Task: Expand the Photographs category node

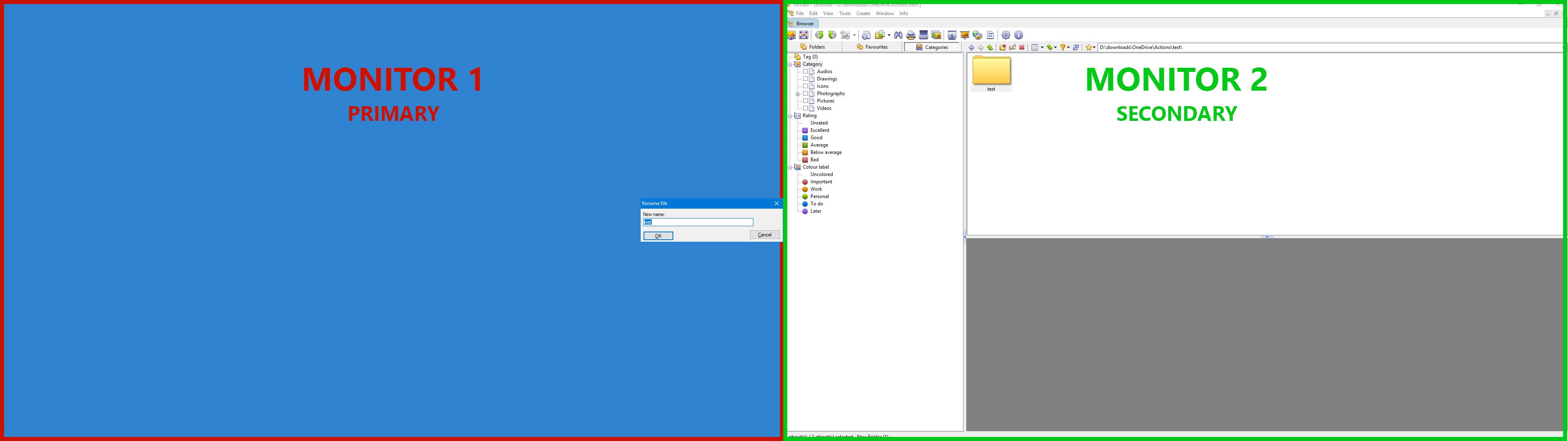Action: click(797, 94)
